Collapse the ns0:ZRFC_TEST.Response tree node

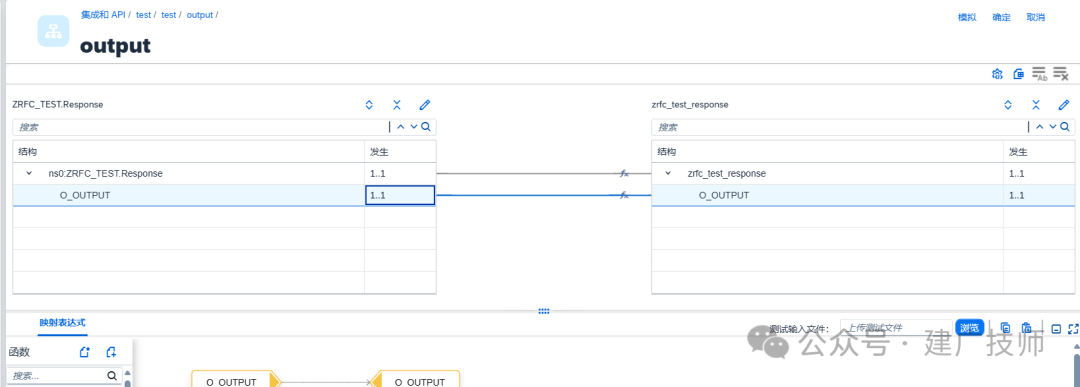(29, 174)
